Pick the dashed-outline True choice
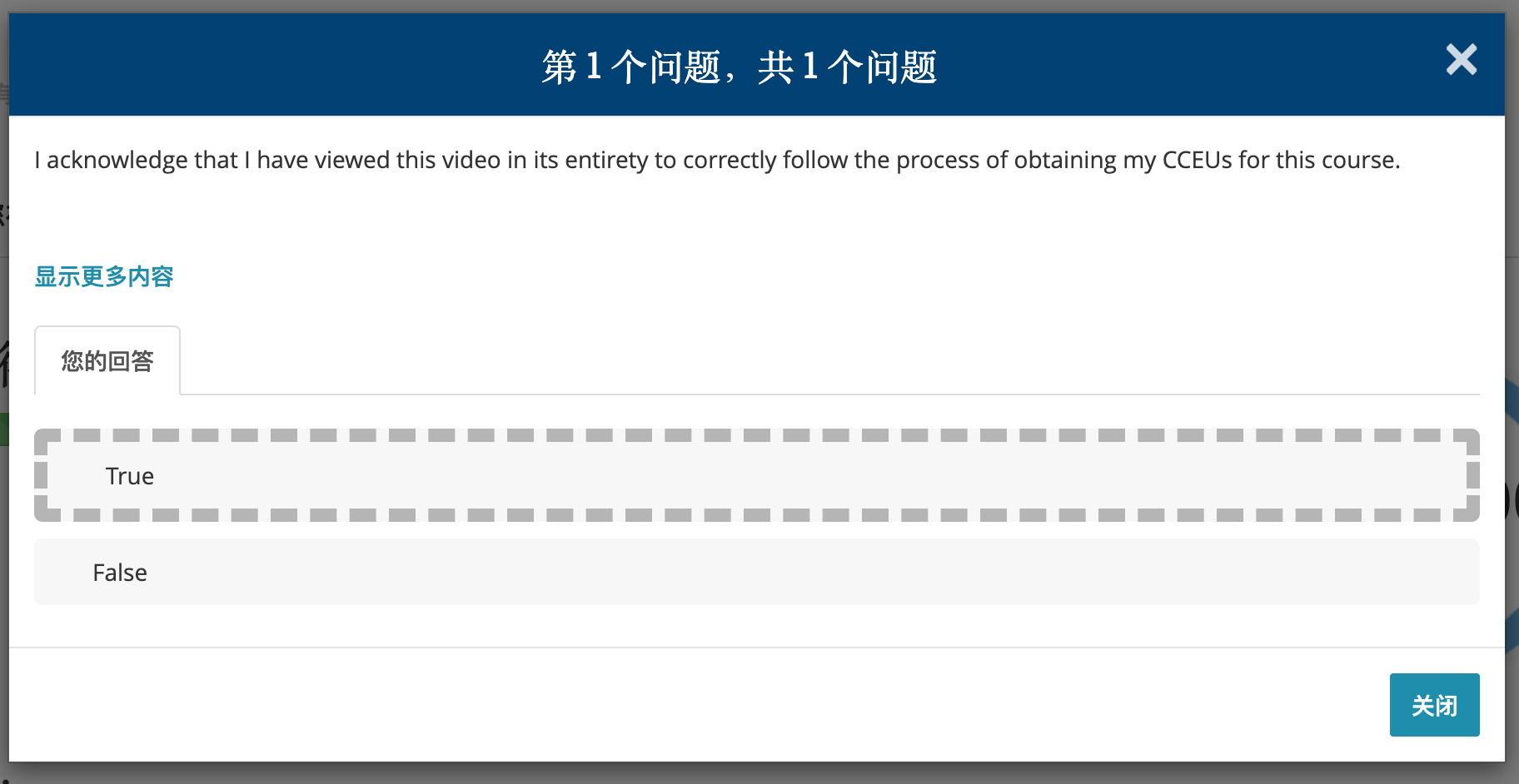Image resolution: width=1519 pixels, height=784 pixels. click(x=756, y=476)
